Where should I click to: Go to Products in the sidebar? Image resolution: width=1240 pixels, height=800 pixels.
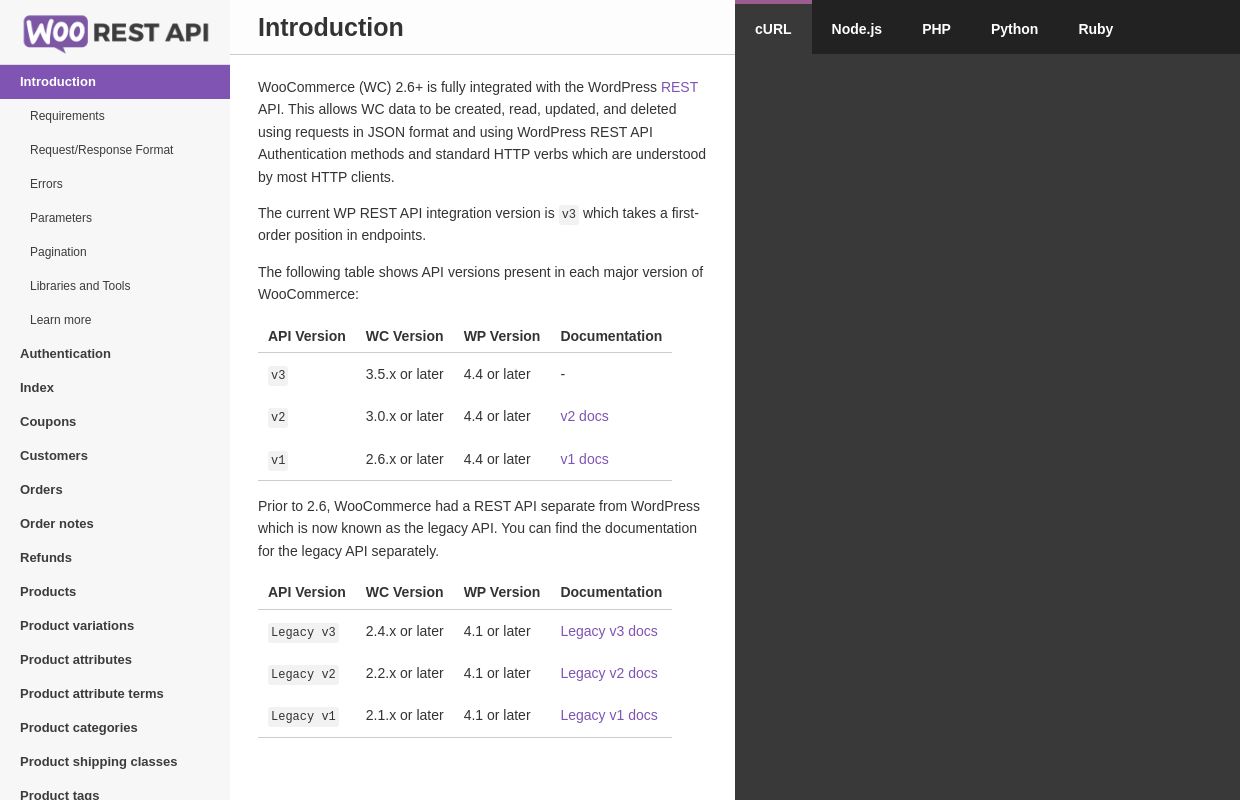pos(115,592)
